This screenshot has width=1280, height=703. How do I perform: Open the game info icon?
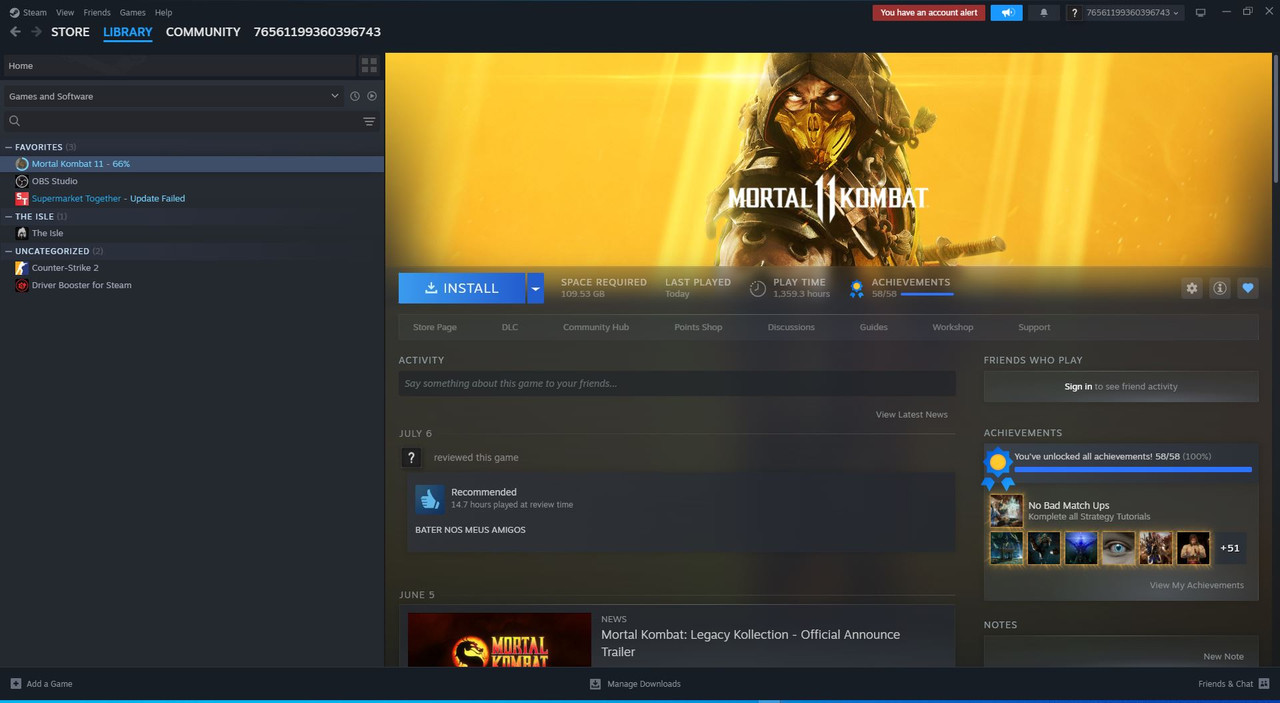[1219, 288]
